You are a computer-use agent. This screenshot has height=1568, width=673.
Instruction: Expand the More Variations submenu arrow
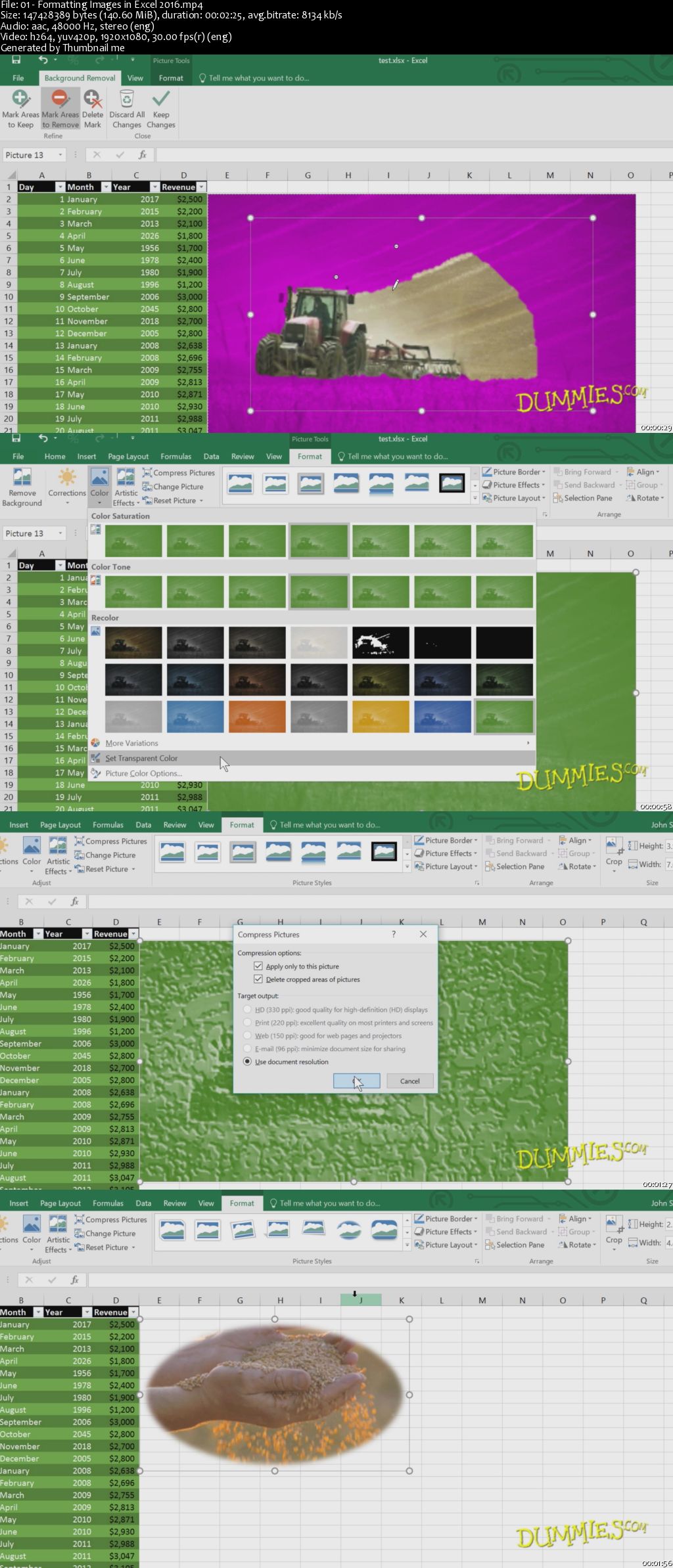[528, 743]
